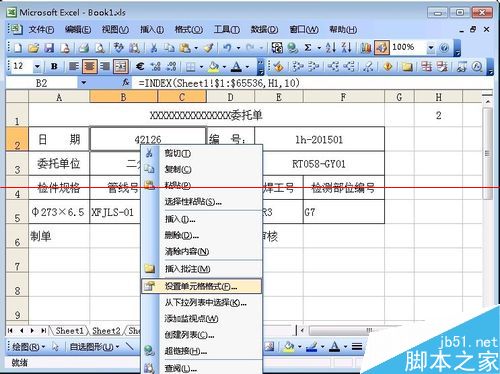Screen dimensions: 500x374
Task: Choose 超链接 in context menu
Action: point(201,351)
